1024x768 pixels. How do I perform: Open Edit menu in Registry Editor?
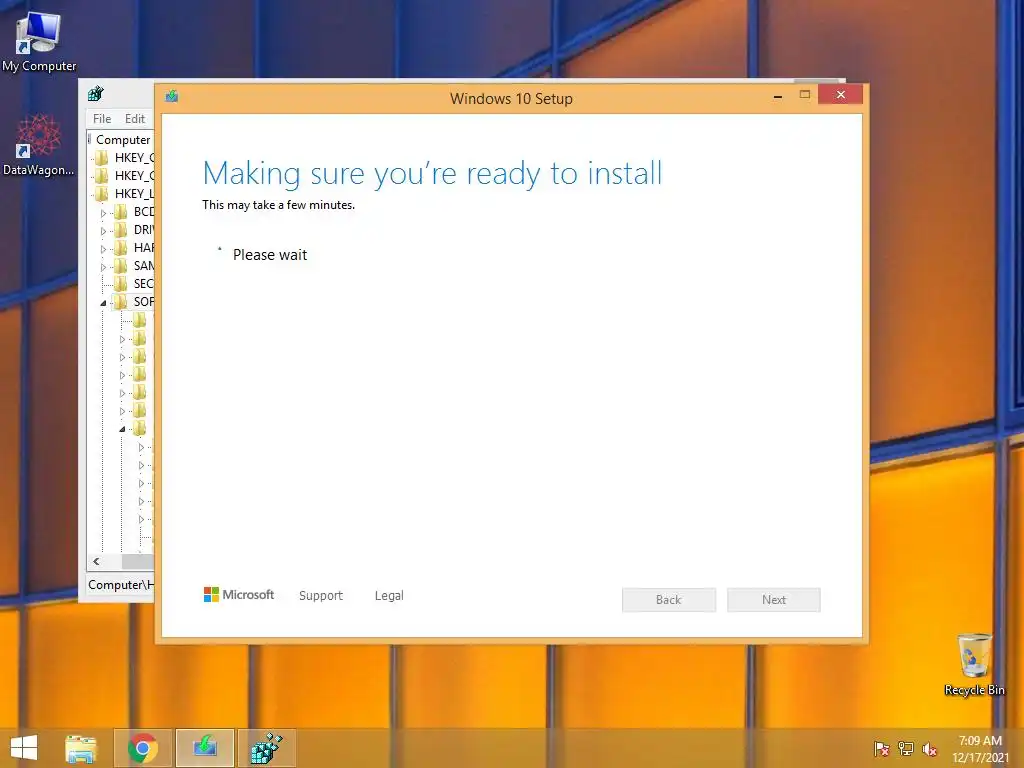[135, 119]
